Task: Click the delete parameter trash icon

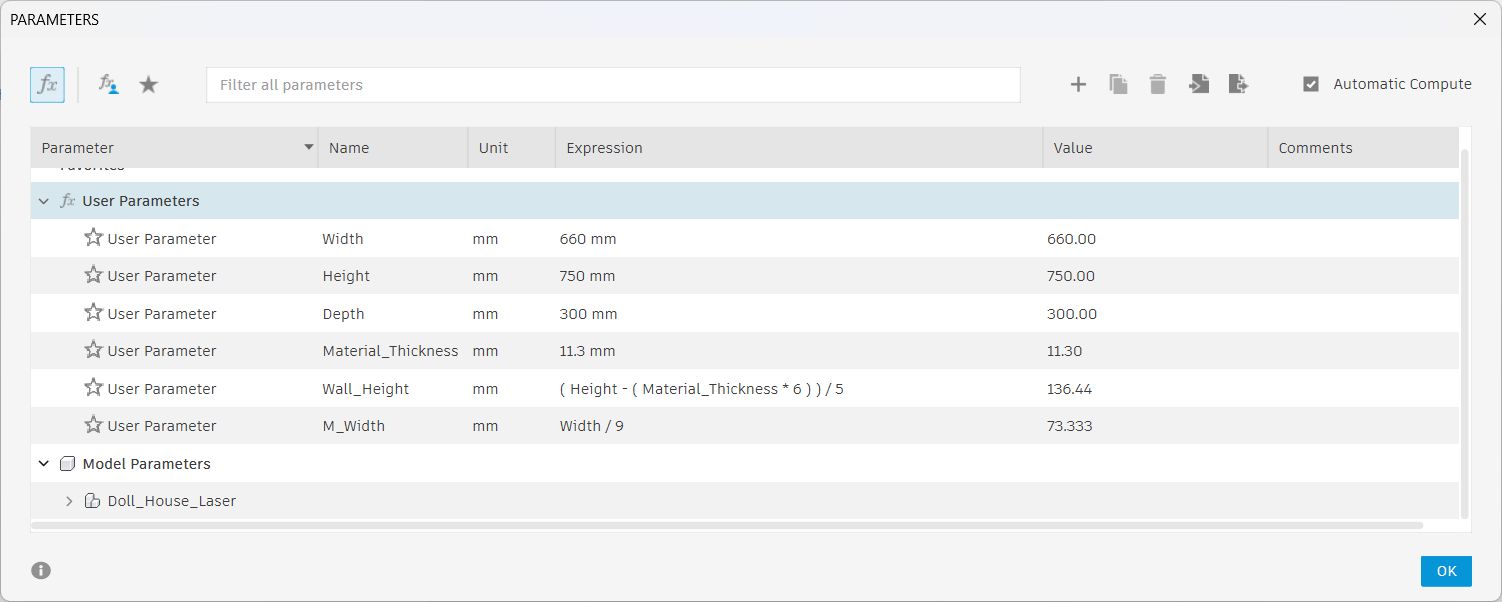Action: tap(1158, 84)
